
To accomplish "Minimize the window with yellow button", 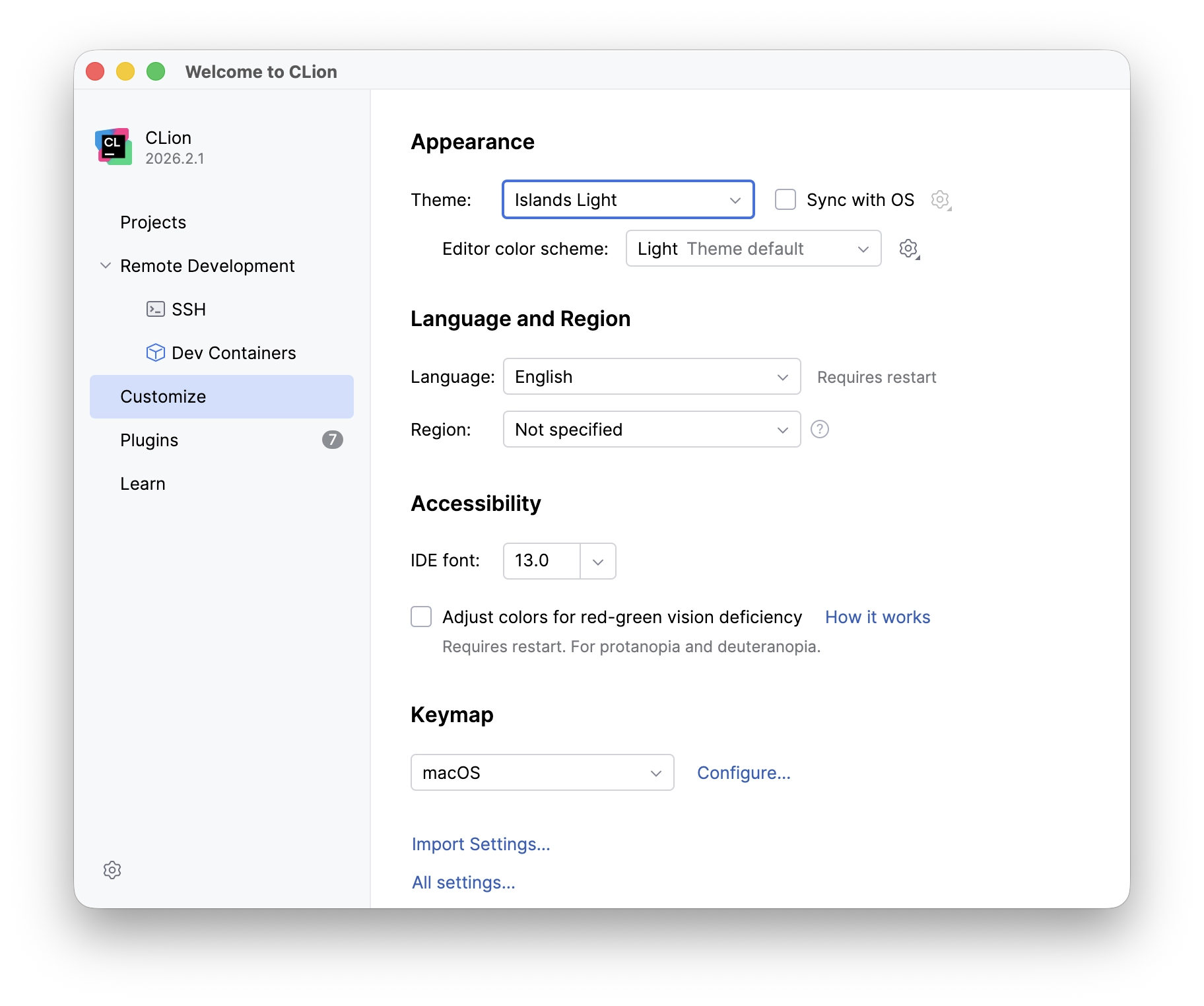I will pos(125,71).
